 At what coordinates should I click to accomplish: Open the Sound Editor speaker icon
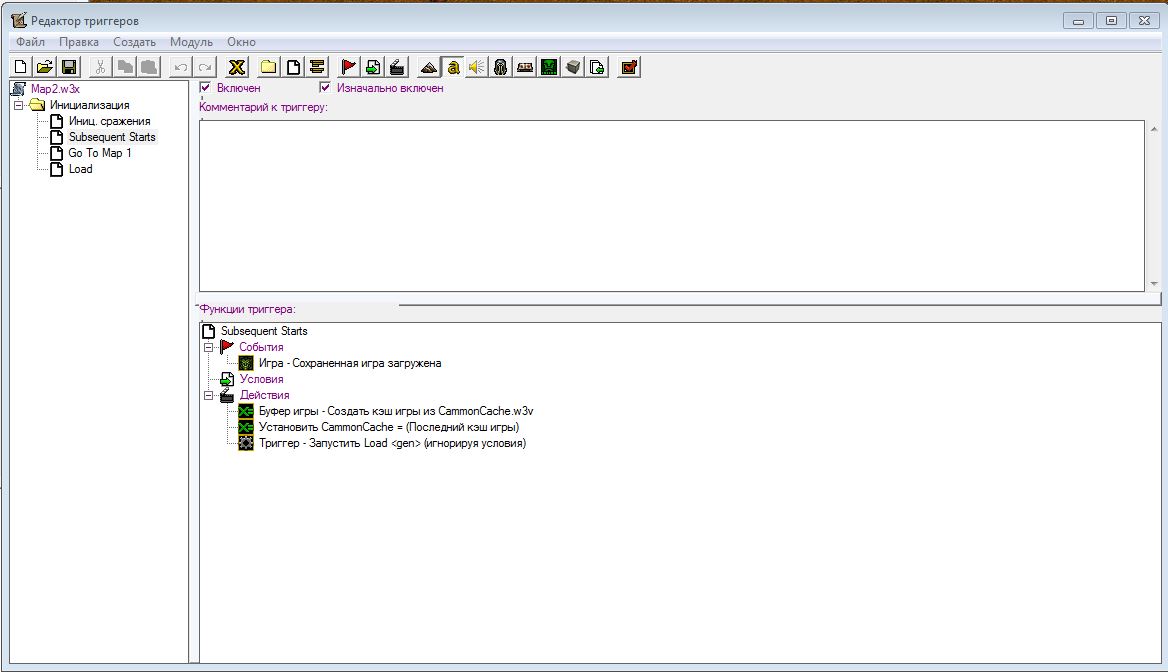point(477,67)
